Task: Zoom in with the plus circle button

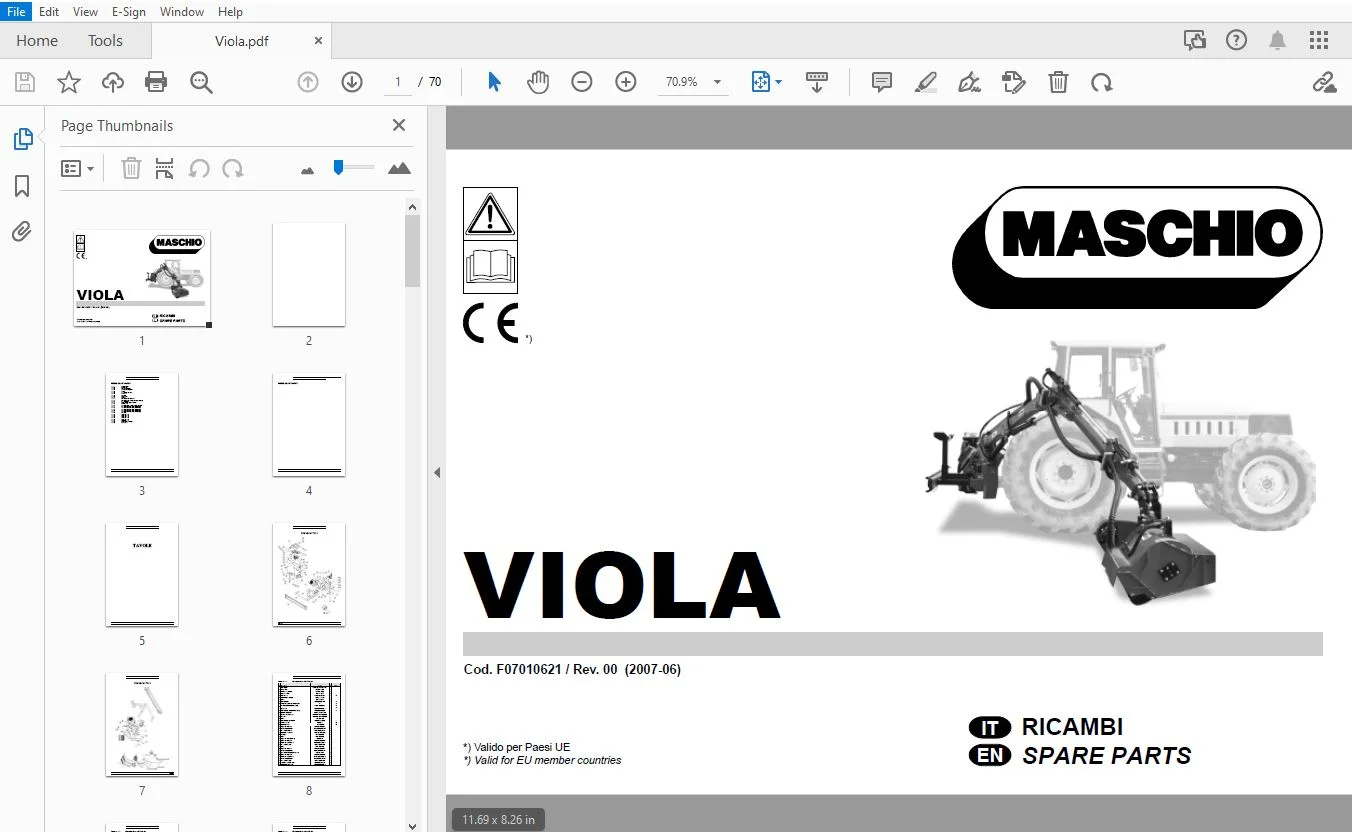Action: (626, 82)
